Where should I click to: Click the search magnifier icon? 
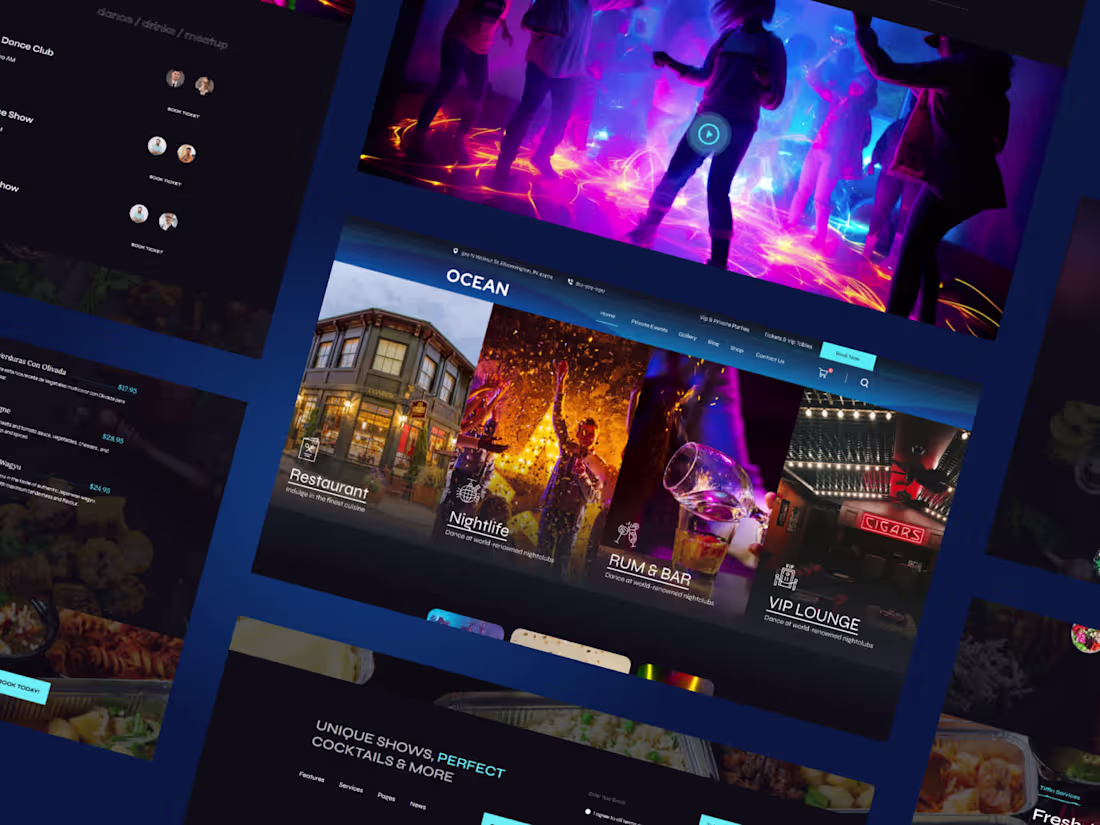pos(865,383)
